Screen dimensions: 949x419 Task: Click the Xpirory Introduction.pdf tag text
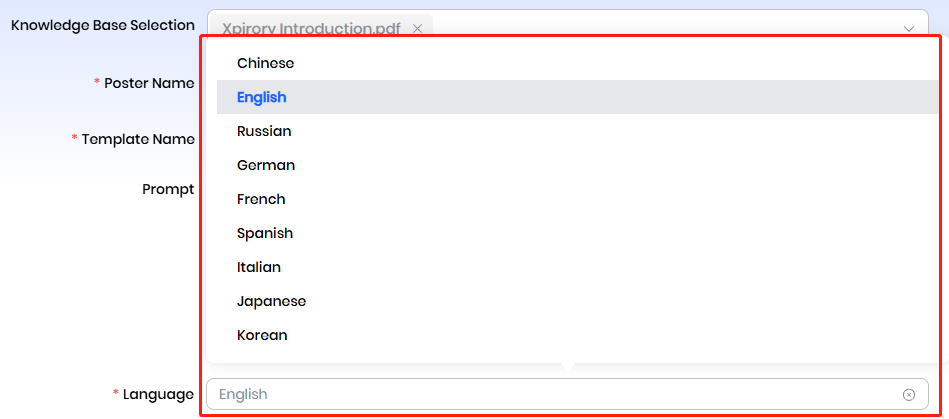(x=311, y=29)
